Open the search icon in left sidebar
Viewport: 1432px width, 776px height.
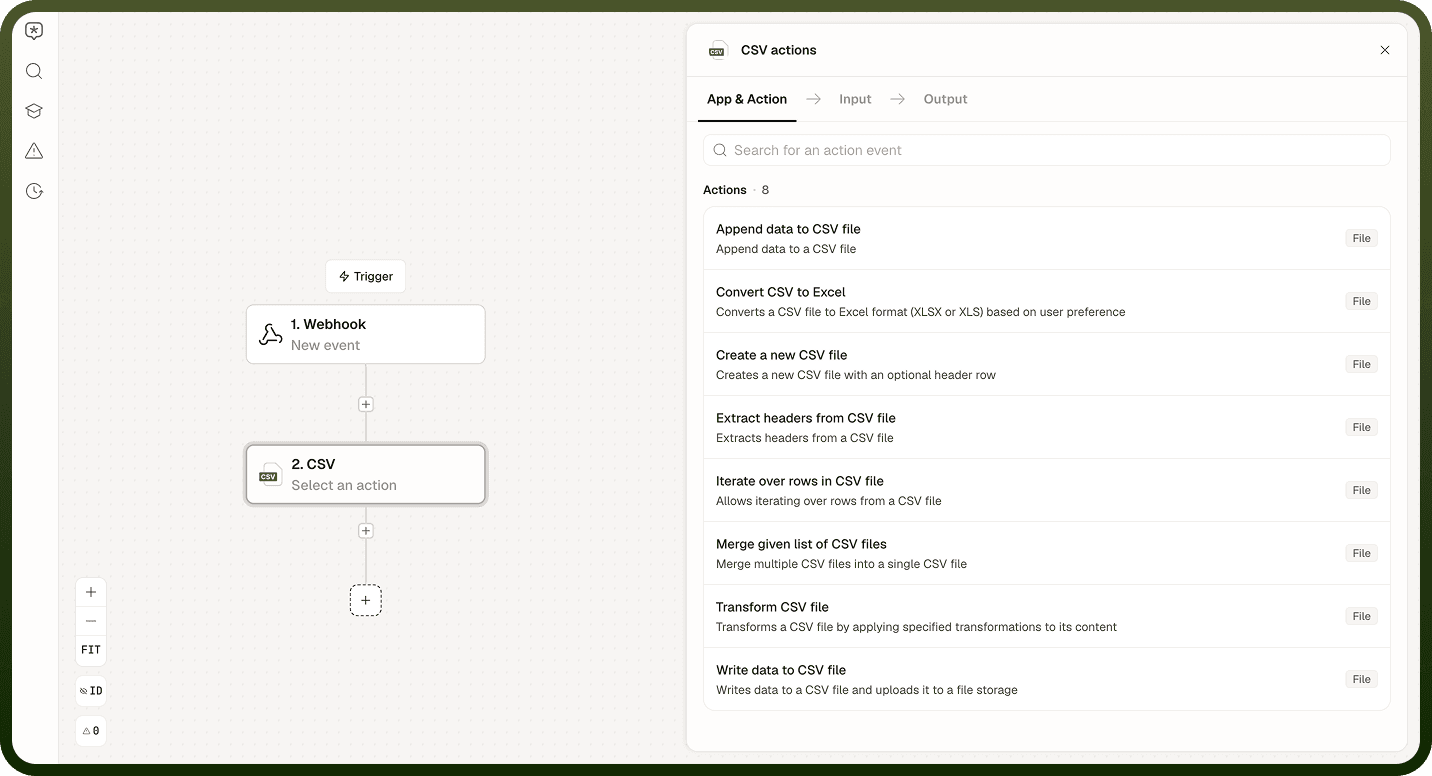[34, 71]
